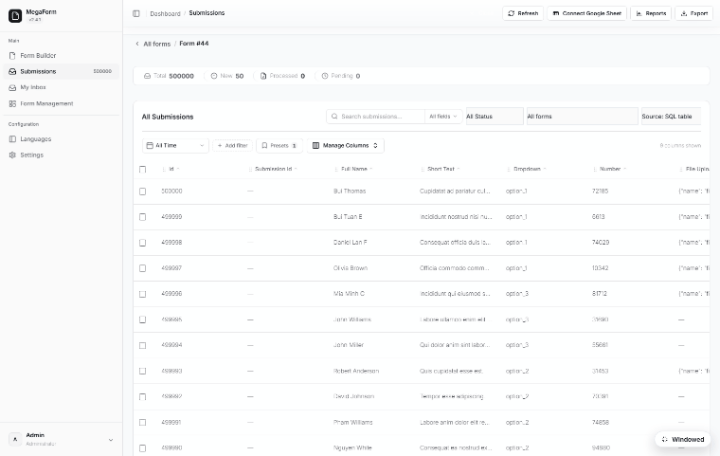This screenshot has width=720, height=456.
Task: Check the row 499996 checkbox
Action: click(x=143, y=294)
